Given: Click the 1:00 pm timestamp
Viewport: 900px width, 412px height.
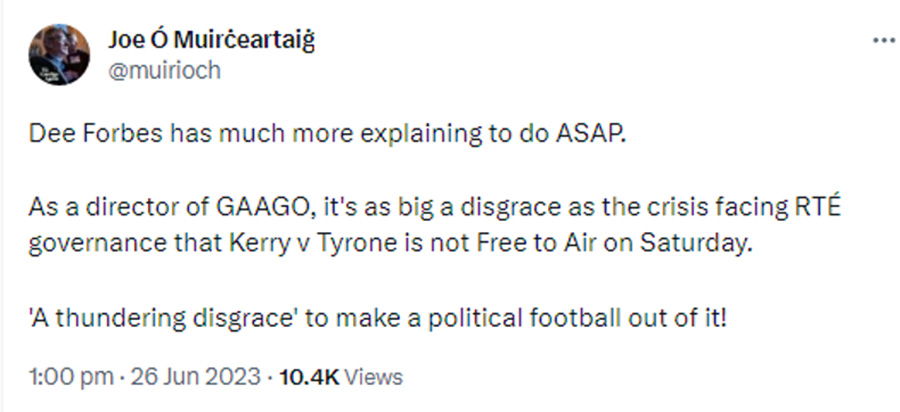Looking at the screenshot, I should coord(63,377).
